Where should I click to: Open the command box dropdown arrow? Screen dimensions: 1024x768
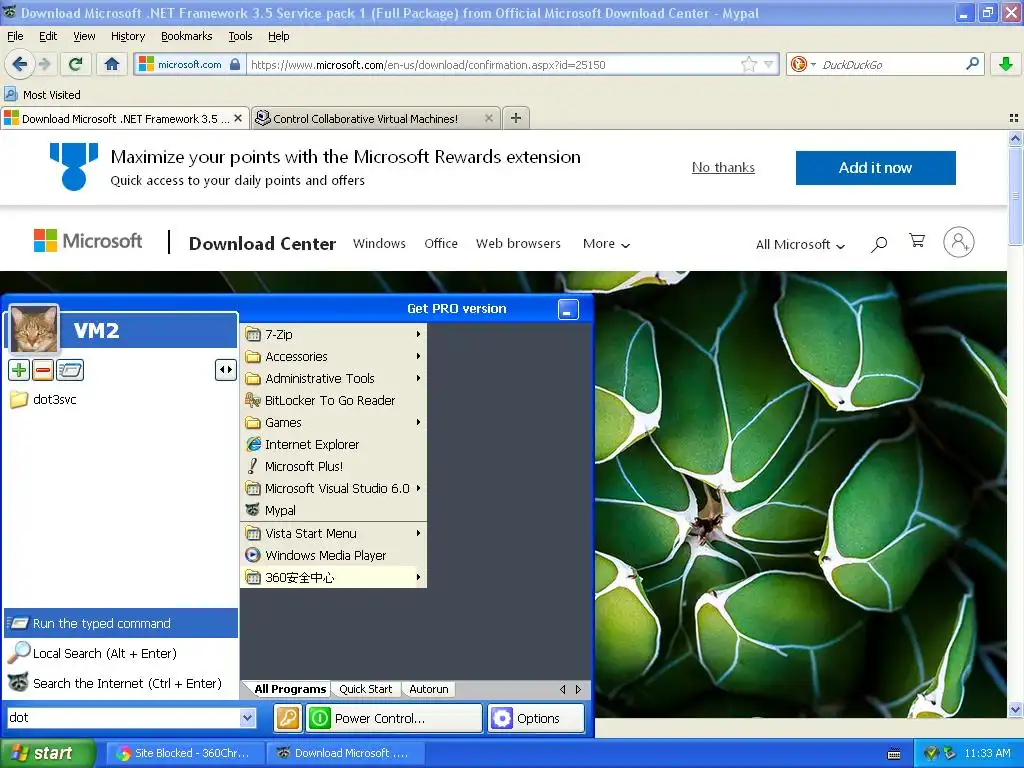coord(247,718)
